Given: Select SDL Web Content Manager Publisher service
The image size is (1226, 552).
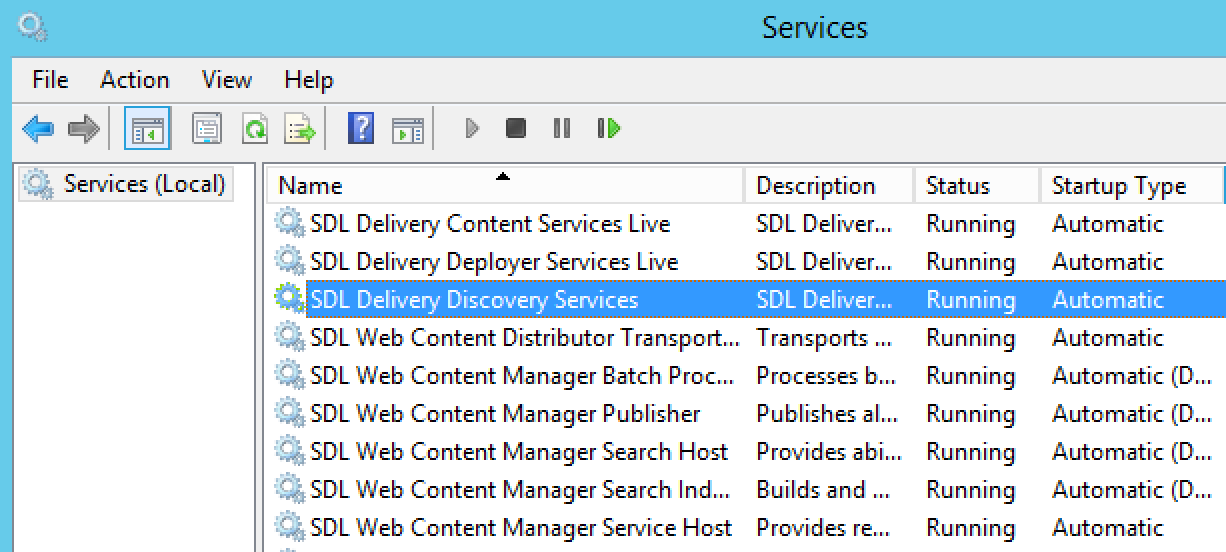Looking at the screenshot, I should point(506,414).
